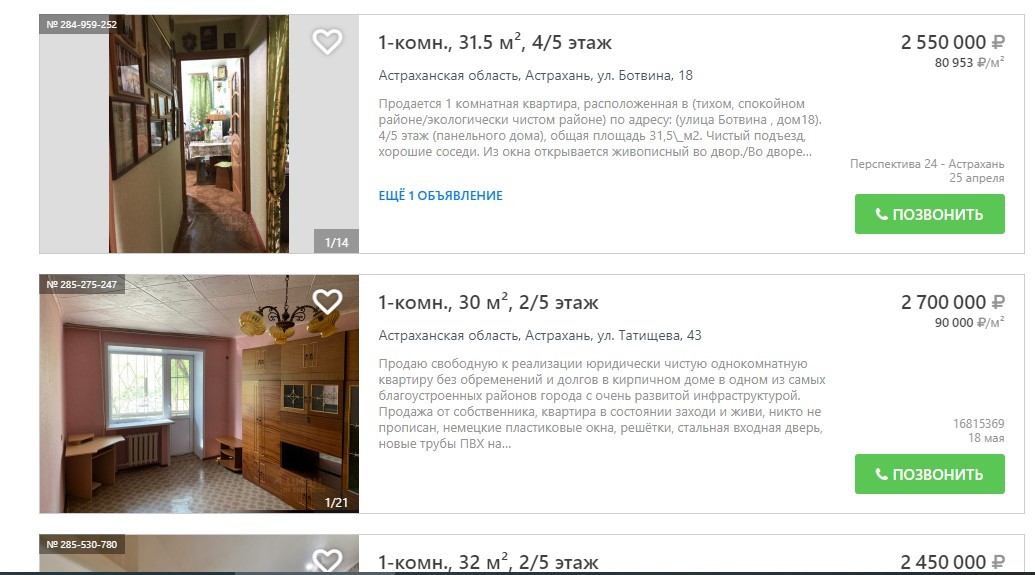Click the description text of the Tatishcheva listing
The width and height of the screenshot is (1035, 575).
point(601,403)
